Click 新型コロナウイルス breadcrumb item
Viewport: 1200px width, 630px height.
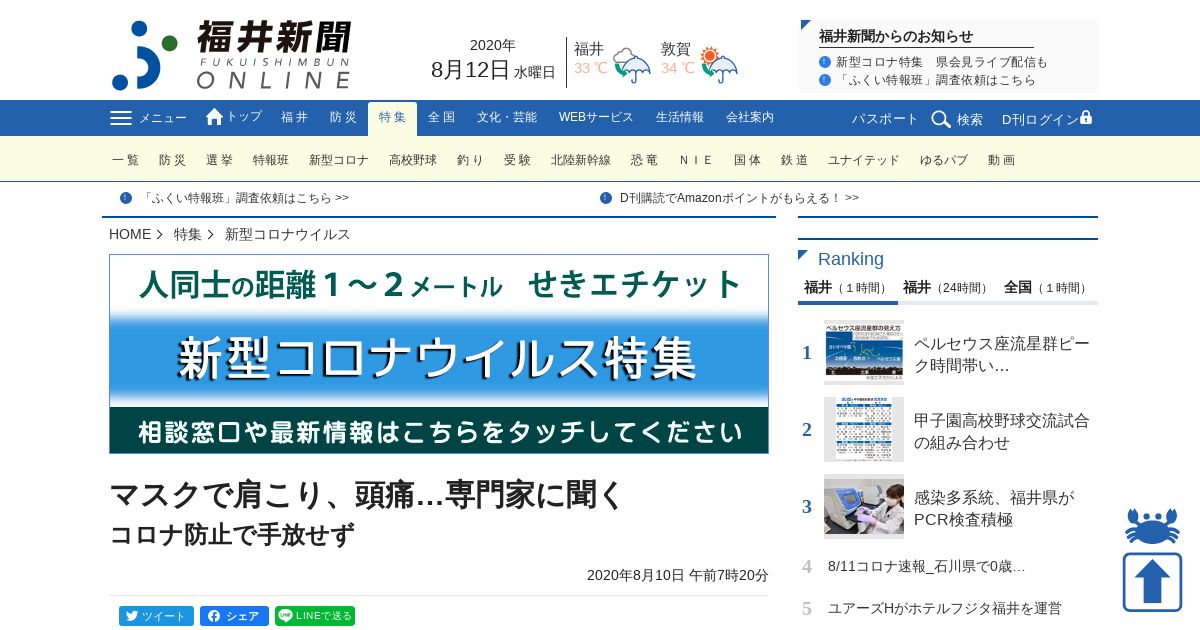[x=288, y=234]
